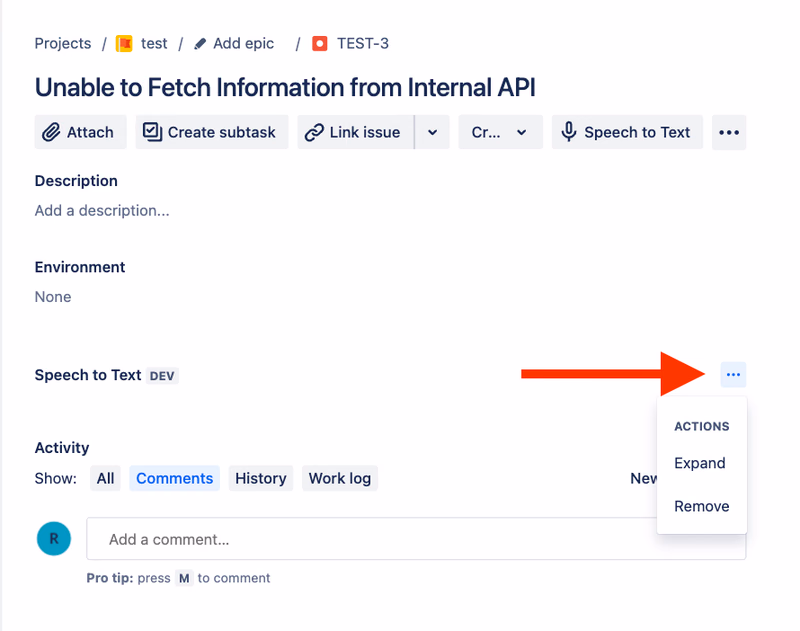The width and height of the screenshot is (800, 631).
Task: Click the red bug issue type icon
Action: tap(320, 44)
